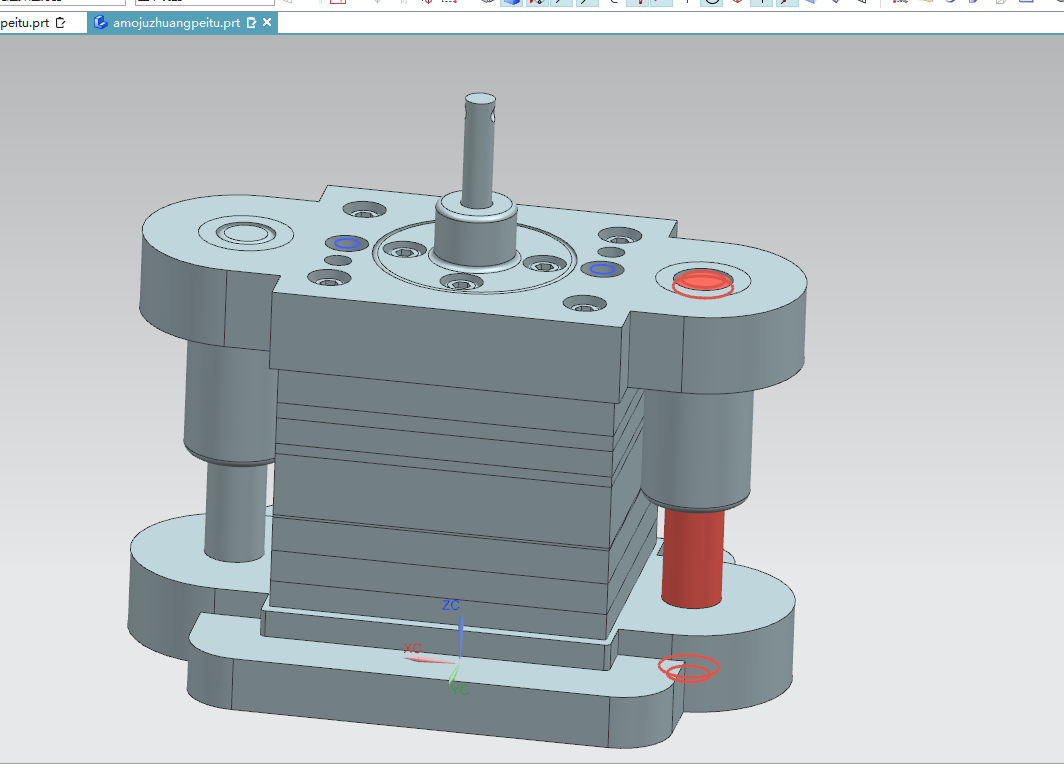Switch to the amojuzhuangpeitu.prt tab
1064x768 pixels.
coord(175,22)
